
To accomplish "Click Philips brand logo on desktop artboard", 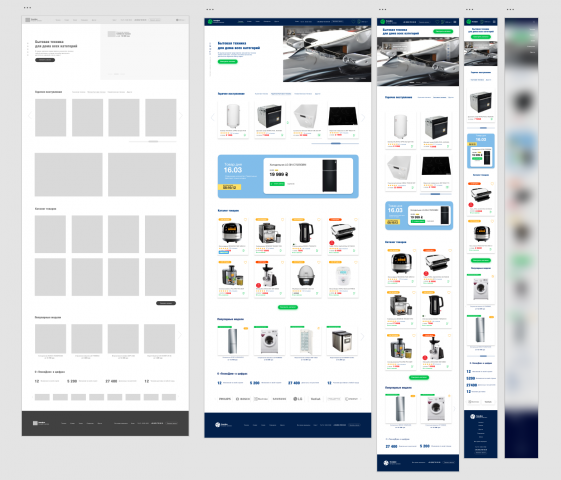I will coord(225,399).
